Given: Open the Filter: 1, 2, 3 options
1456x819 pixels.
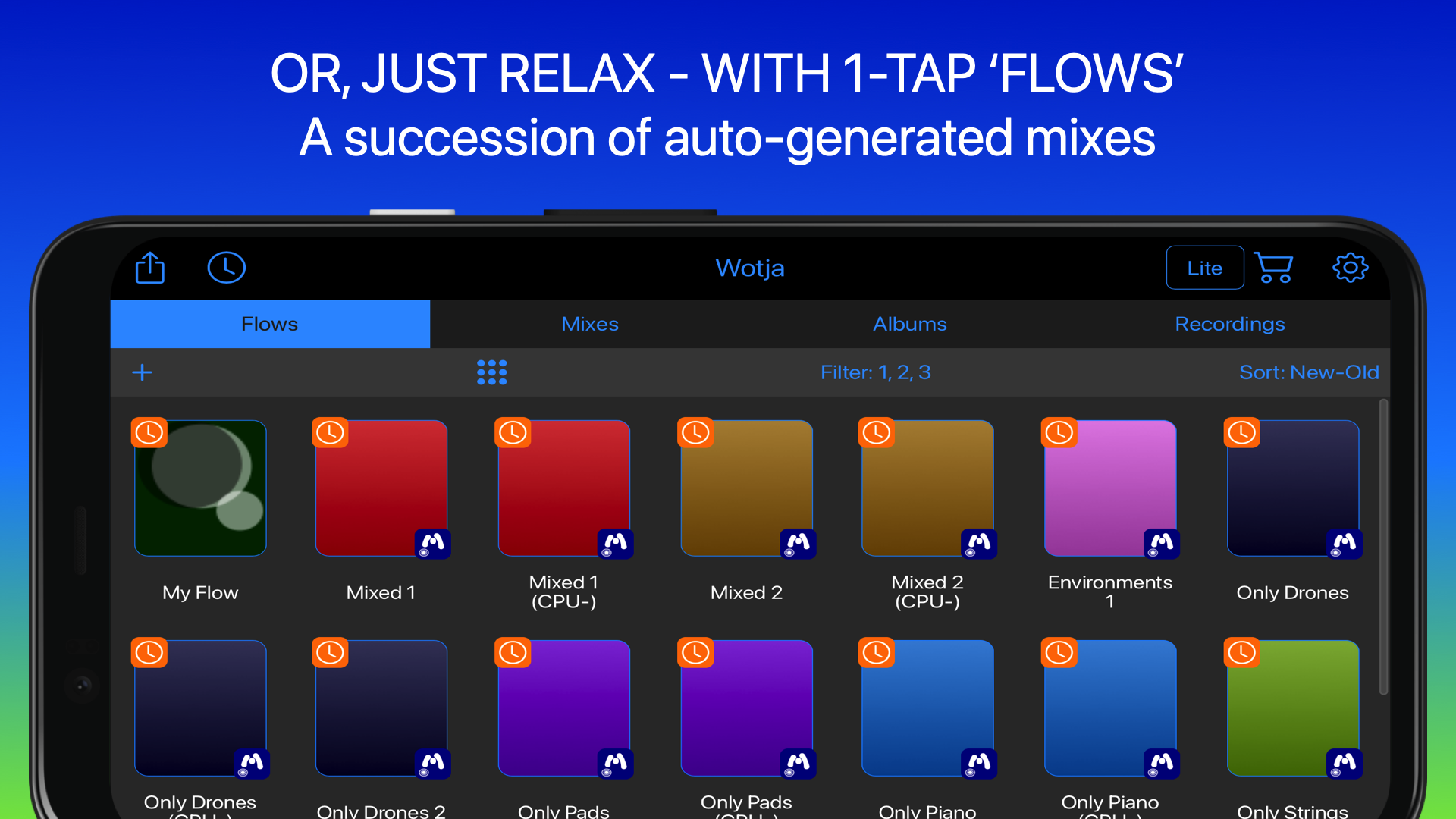Looking at the screenshot, I should 876,372.
